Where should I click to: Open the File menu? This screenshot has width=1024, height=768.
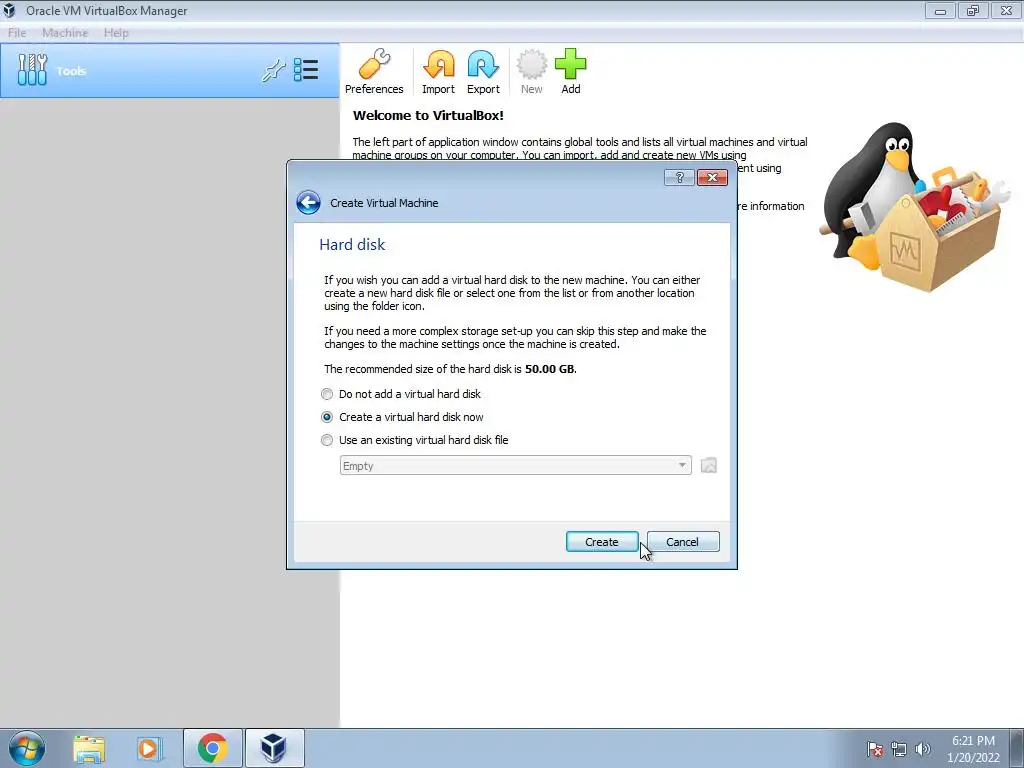coord(17,33)
